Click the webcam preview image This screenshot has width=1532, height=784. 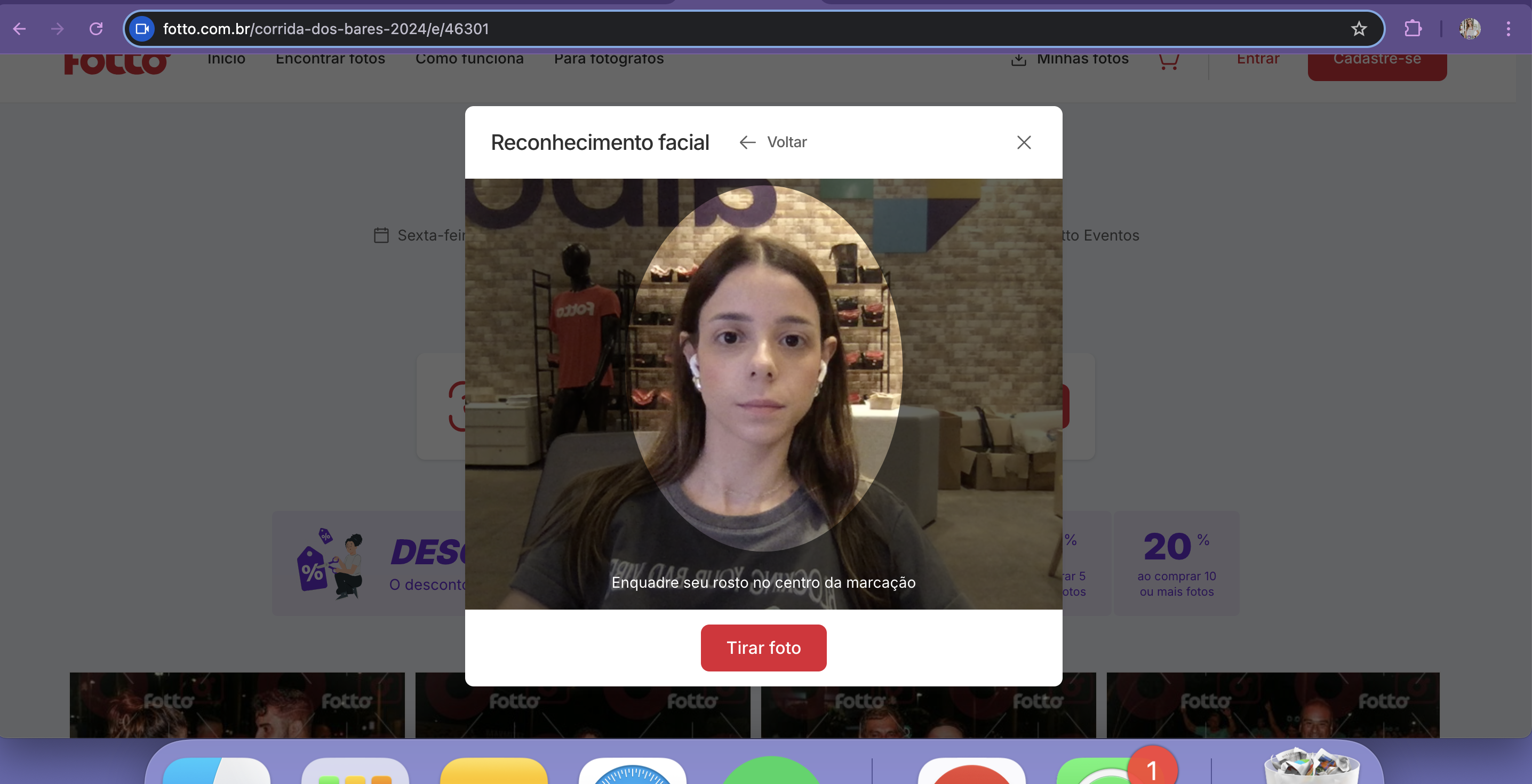pos(764,394)
